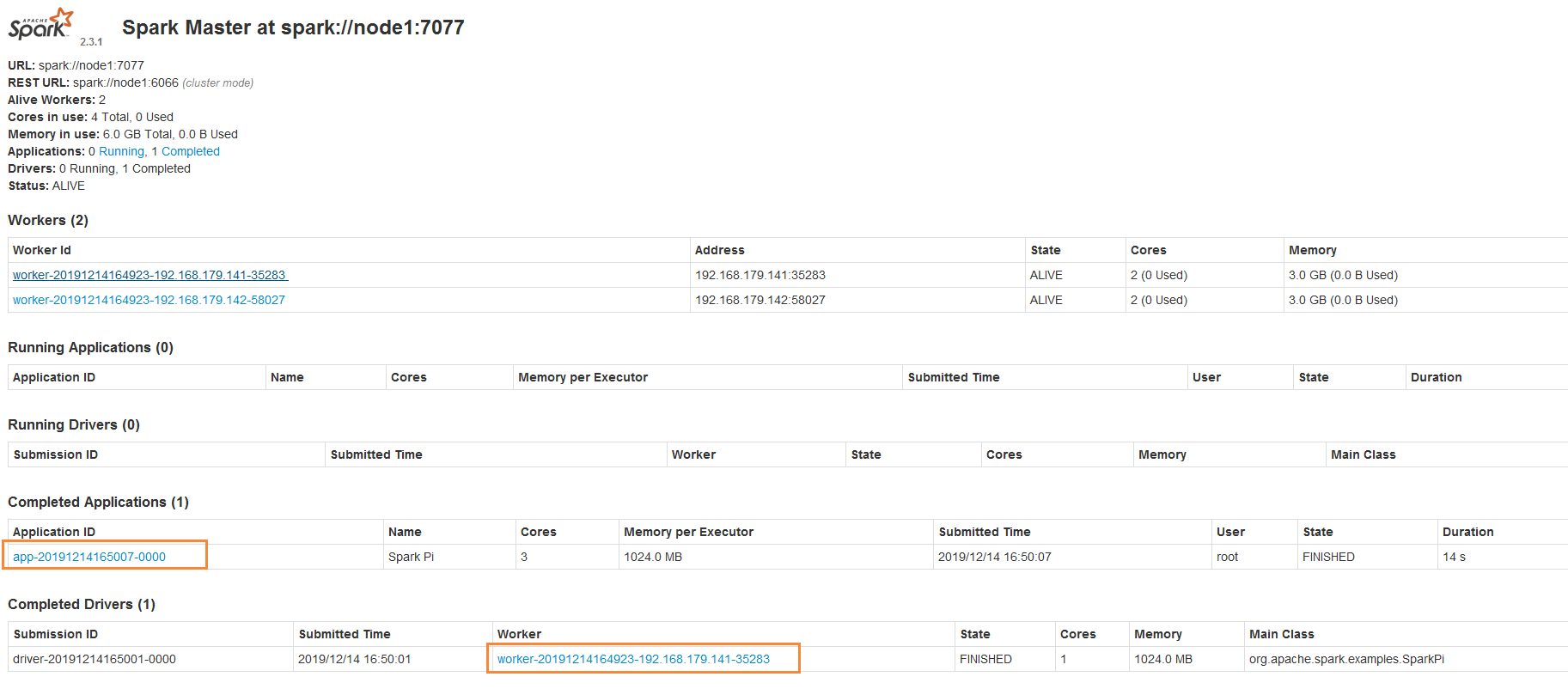
Task: Click the Alive Workers count line
Action: [57, 100]
